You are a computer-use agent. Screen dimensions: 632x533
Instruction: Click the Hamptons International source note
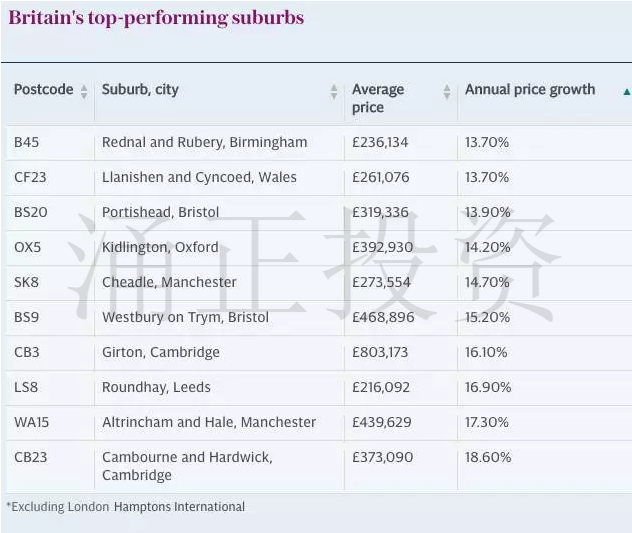[x=179, y=507]
